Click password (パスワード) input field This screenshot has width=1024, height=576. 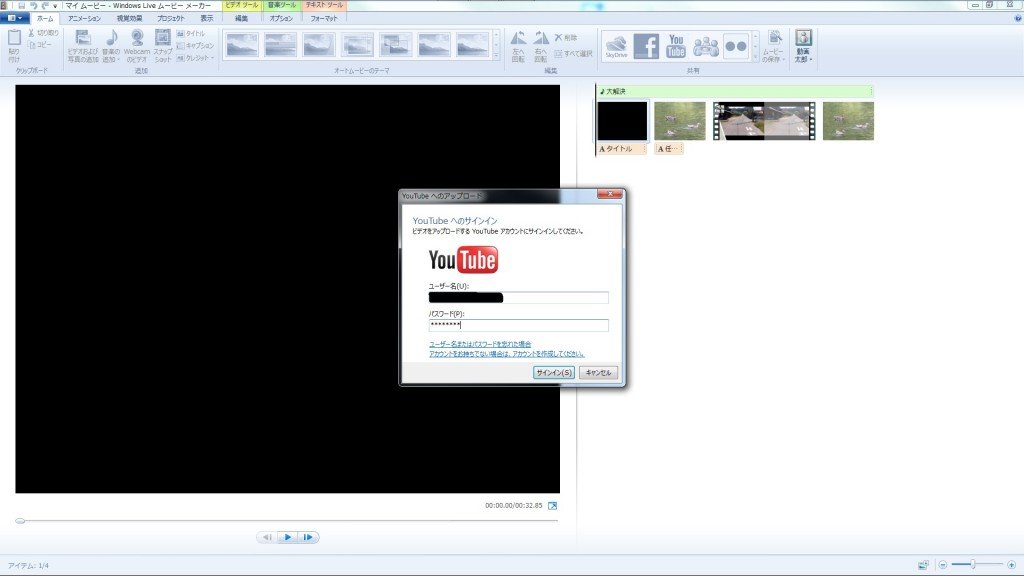pyautogui.click(x=519, y=325)
